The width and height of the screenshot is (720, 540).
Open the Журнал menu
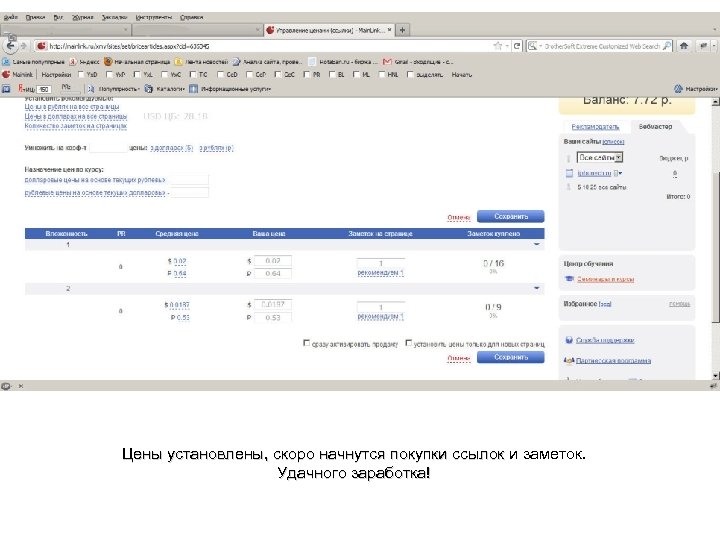tap(83, 17)
